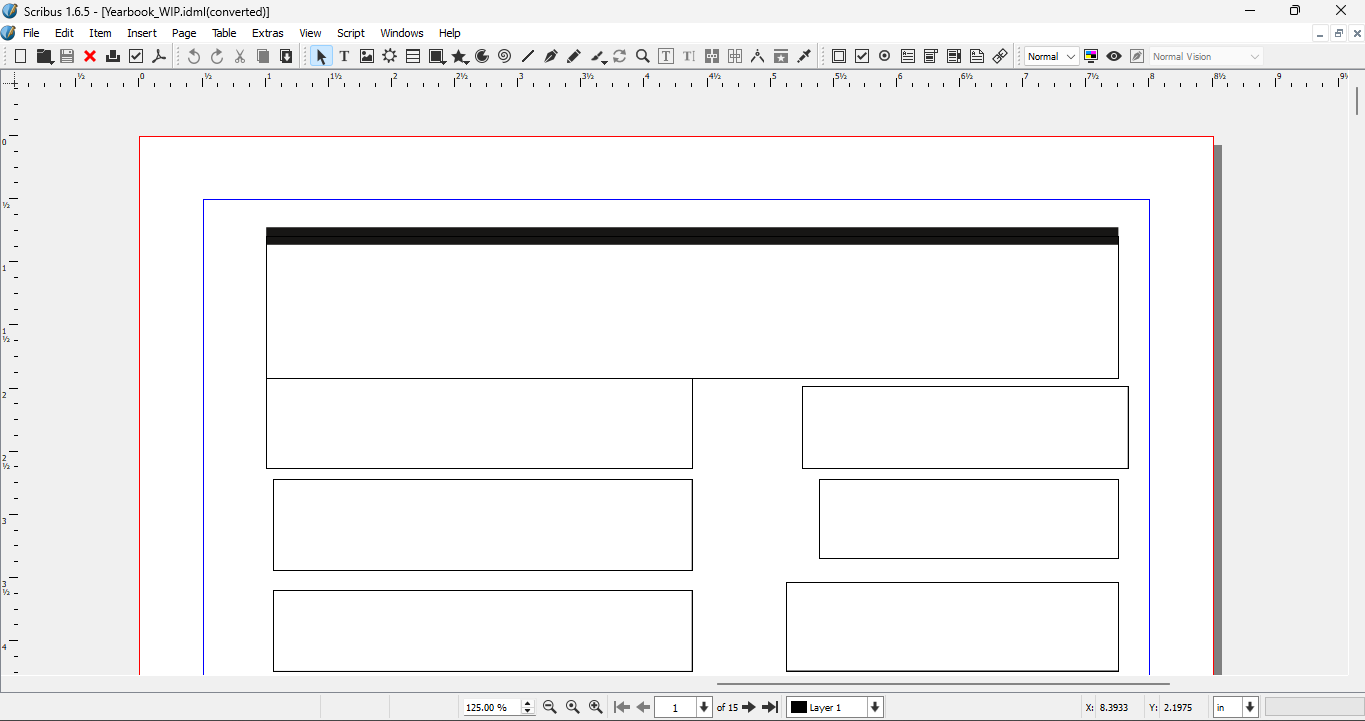1365x721 pixels.
Task: Open the Layer 1 layer dropdown
Action: coord(835,707)
